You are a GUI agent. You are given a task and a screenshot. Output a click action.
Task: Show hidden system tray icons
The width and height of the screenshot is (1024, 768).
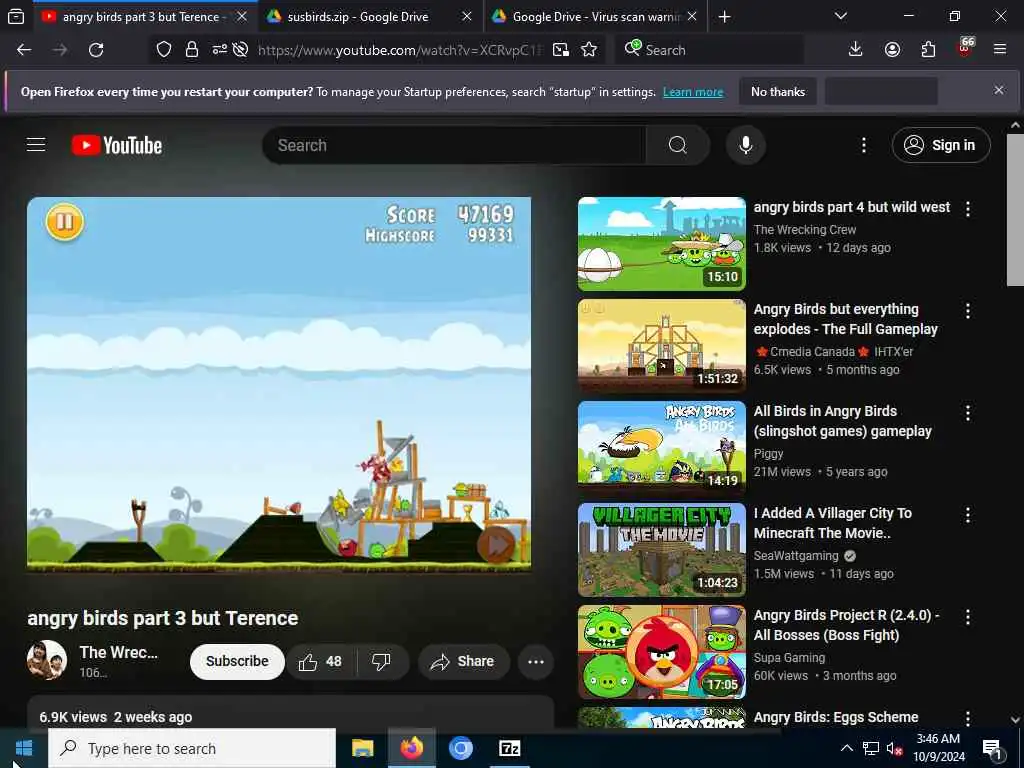846,748
